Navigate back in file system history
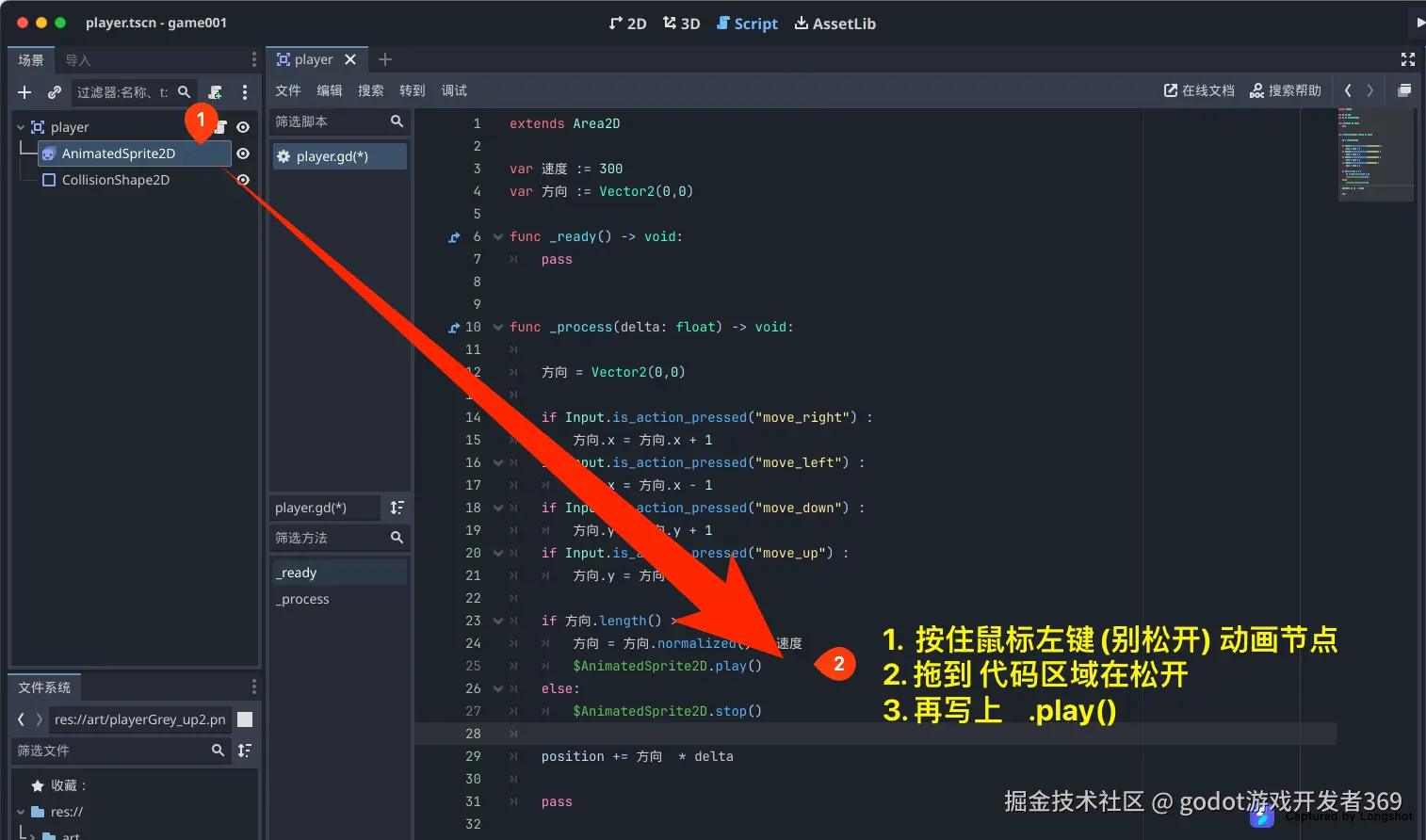This screenshot has height=840, width=1426. tap(21, 719)
